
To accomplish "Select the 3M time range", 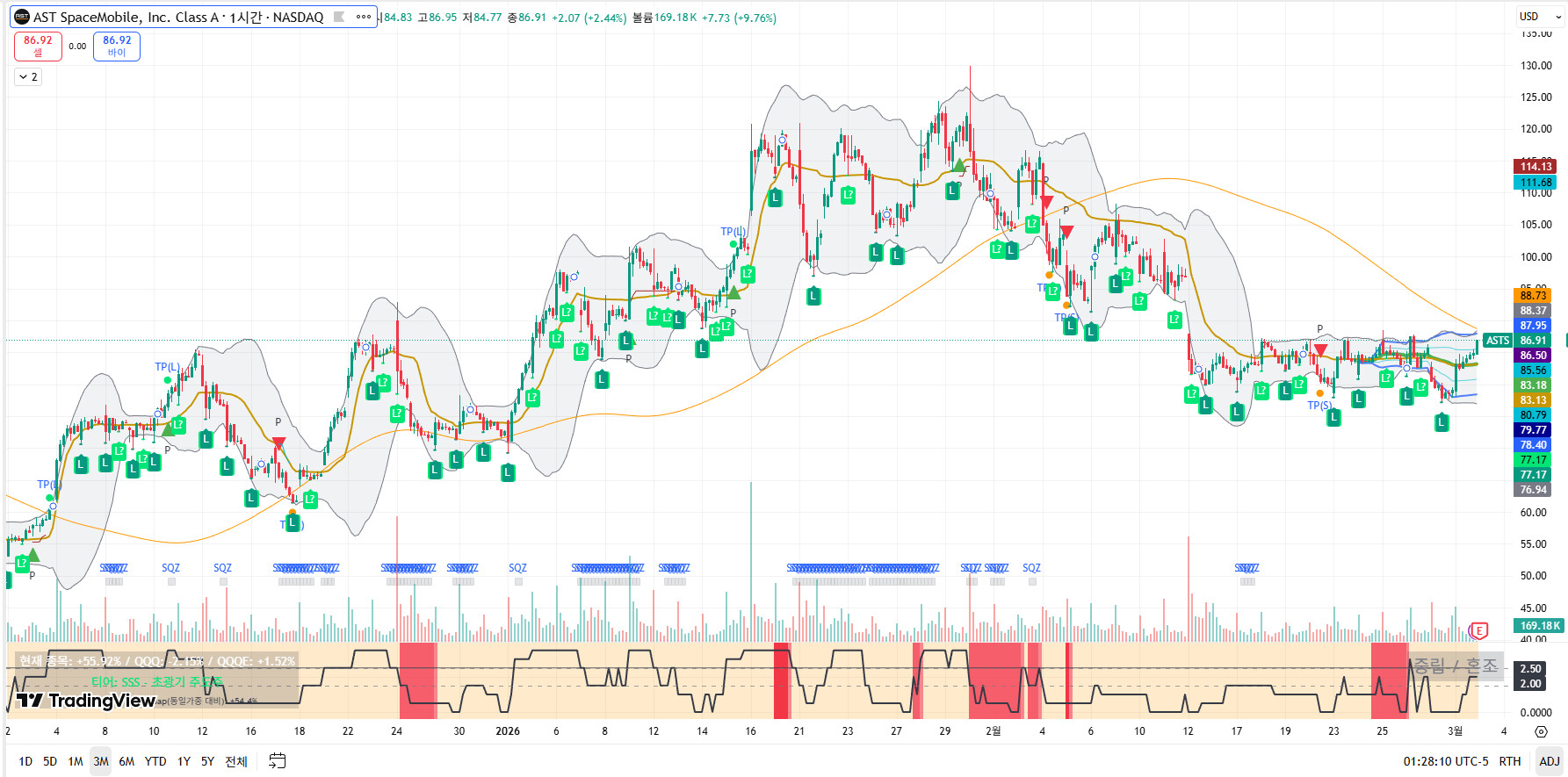I will point(101,761).
